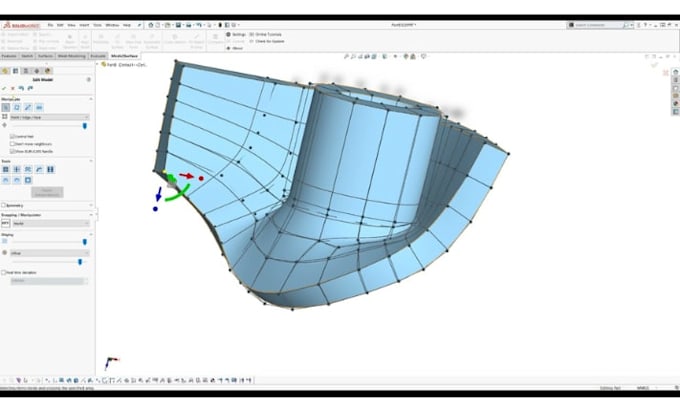Screen dimensions: 680x411
Task: Switch to the Features ribbon tab
Action: [9, 56]
